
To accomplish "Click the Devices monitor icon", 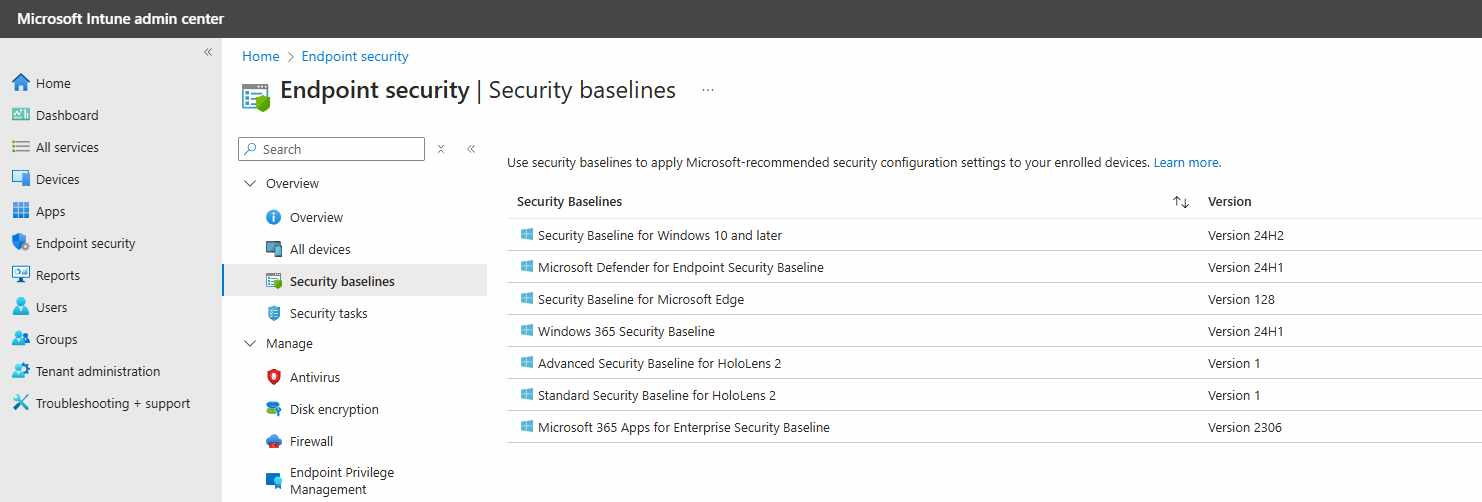I will [21, 179].
